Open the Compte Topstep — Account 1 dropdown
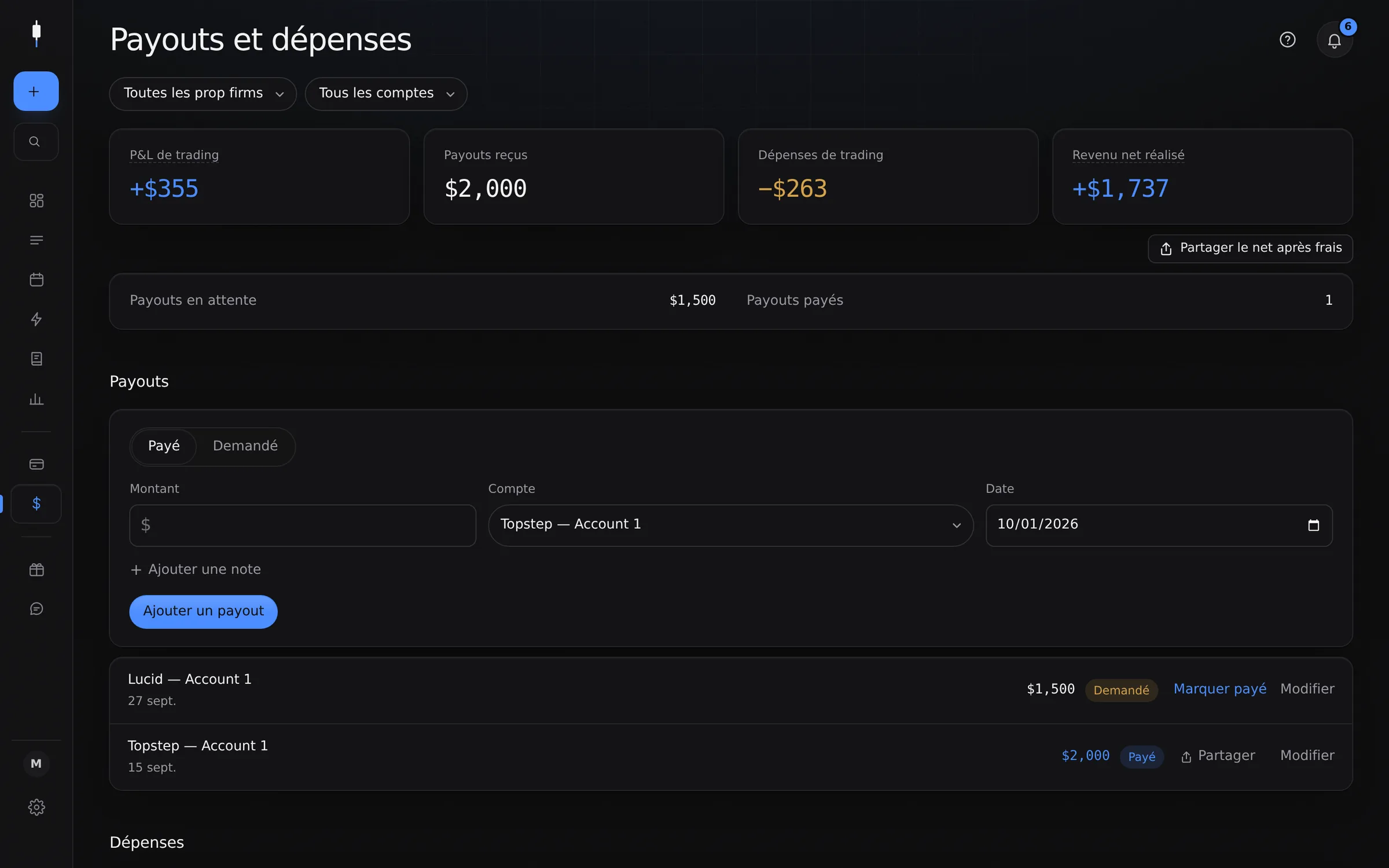1389x868 pixels. pos(730,525)
